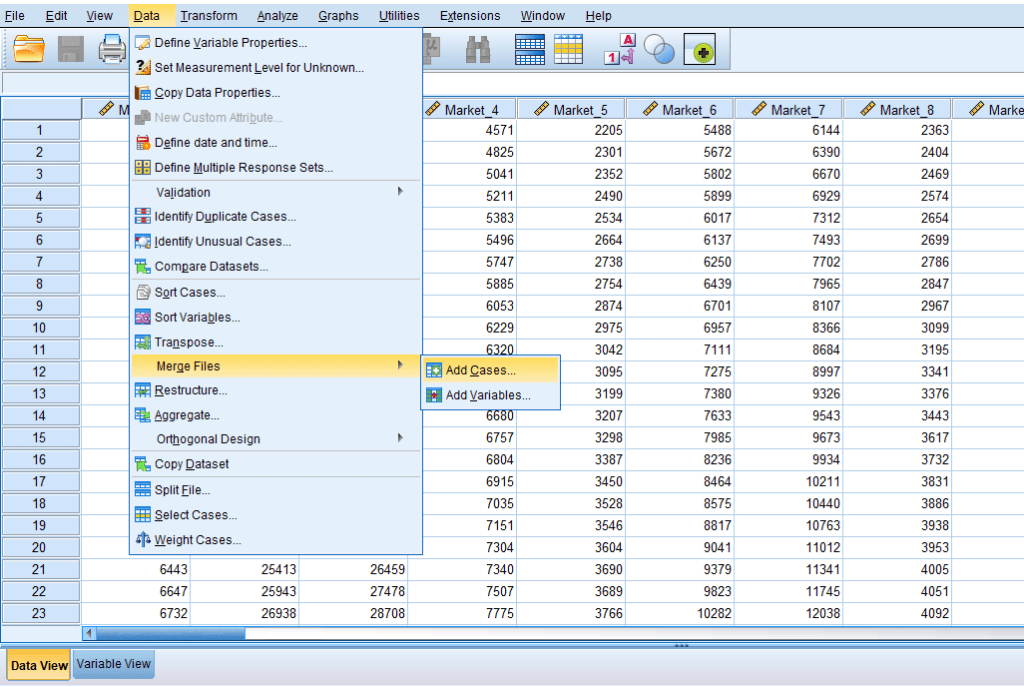Click the yellow table grid toolbar icon

pyautogui.click(x=568, y=48)
